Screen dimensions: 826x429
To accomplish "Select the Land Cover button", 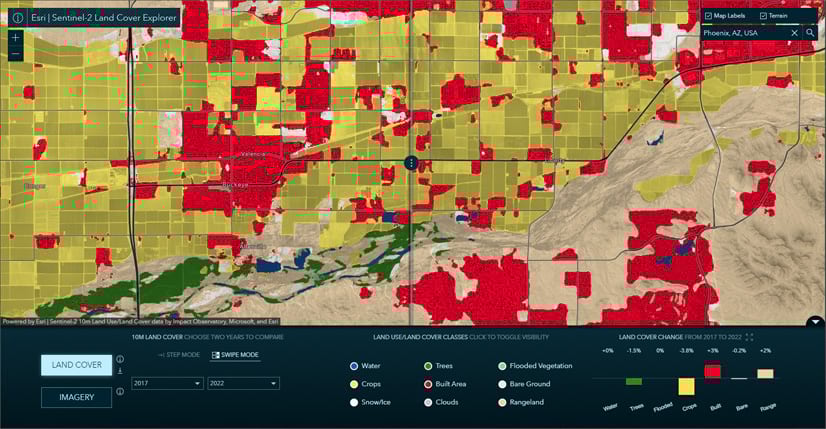I will 76,365.
